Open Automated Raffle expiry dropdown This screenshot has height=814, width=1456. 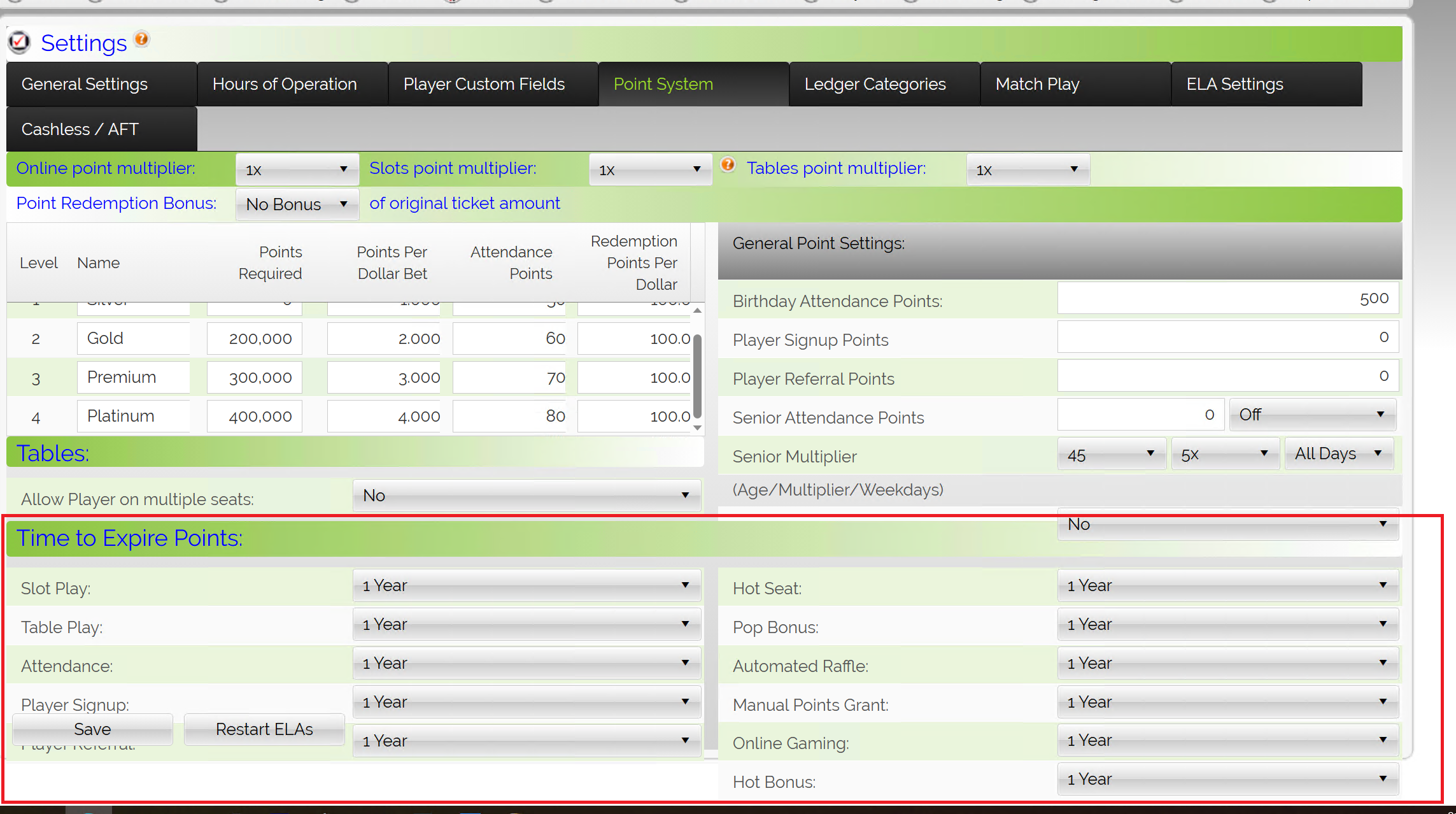[x=1228, y=663]
